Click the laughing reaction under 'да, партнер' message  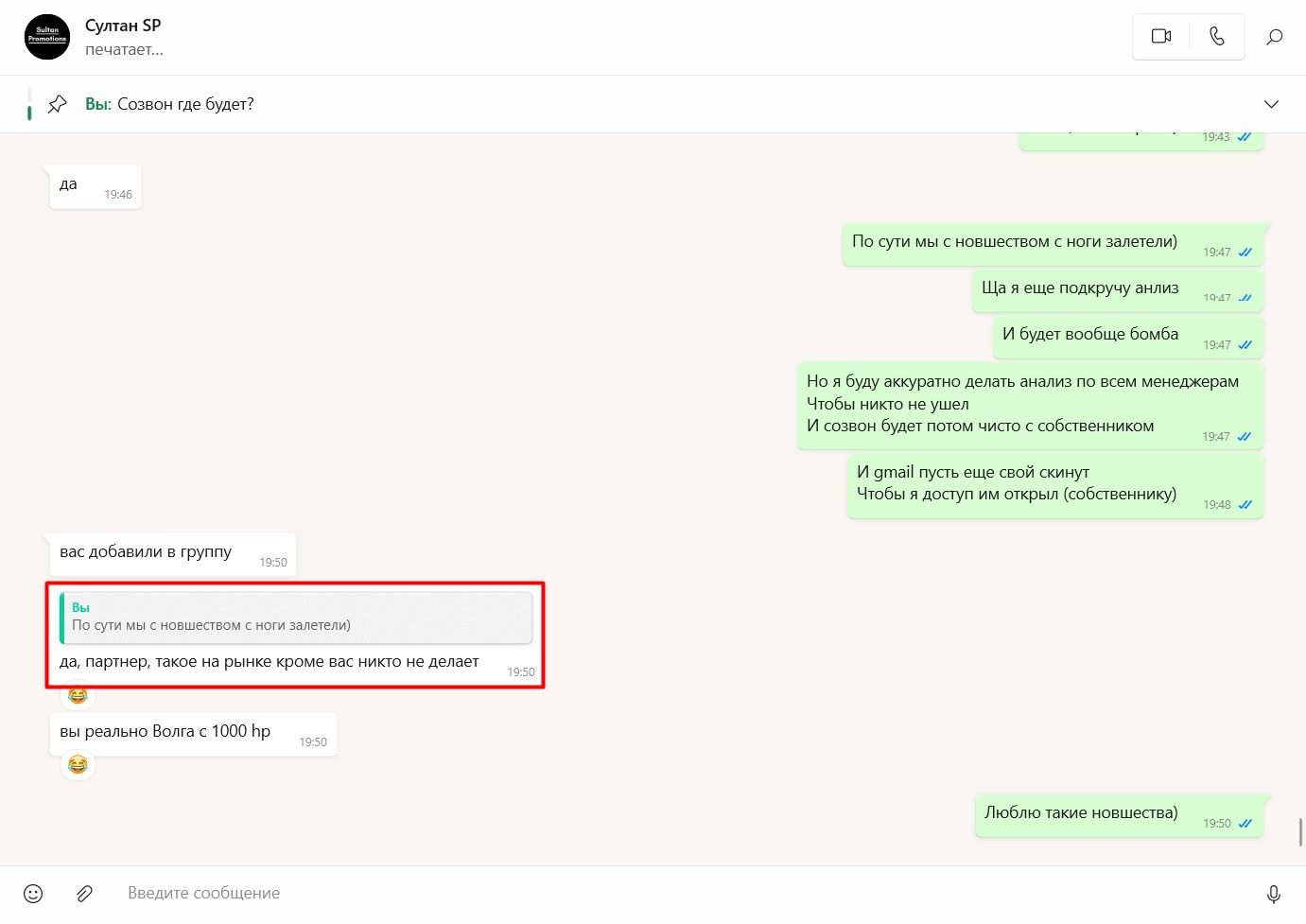tap(78, 696)
